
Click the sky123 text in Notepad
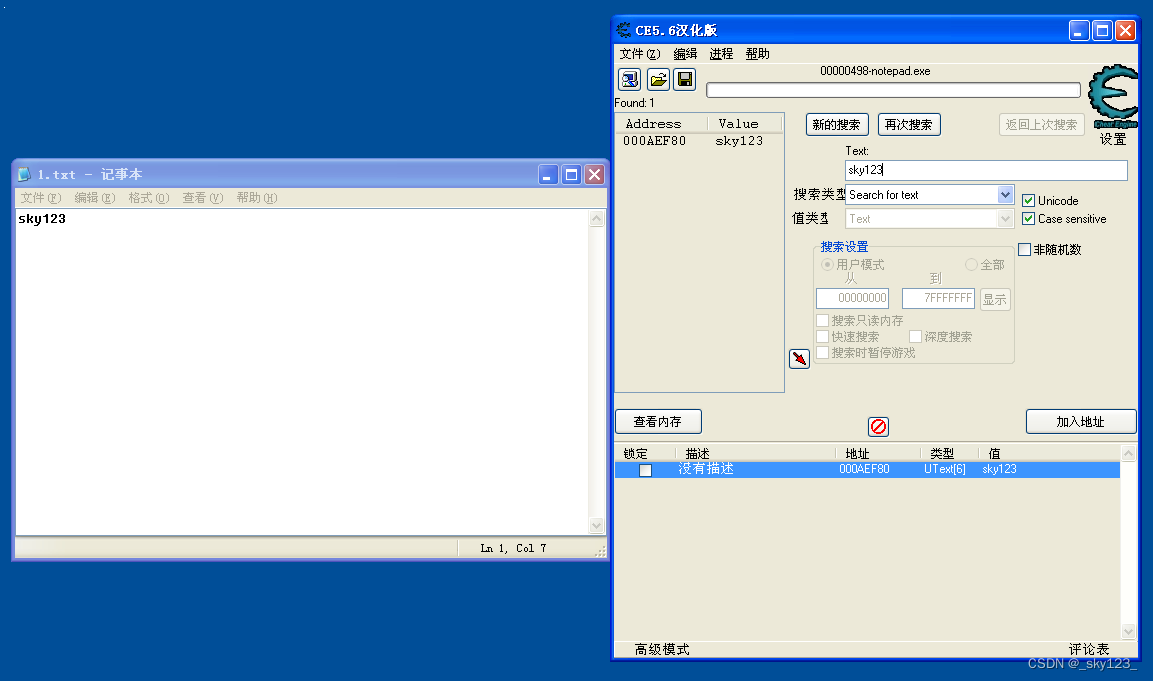tap(42, 219)
